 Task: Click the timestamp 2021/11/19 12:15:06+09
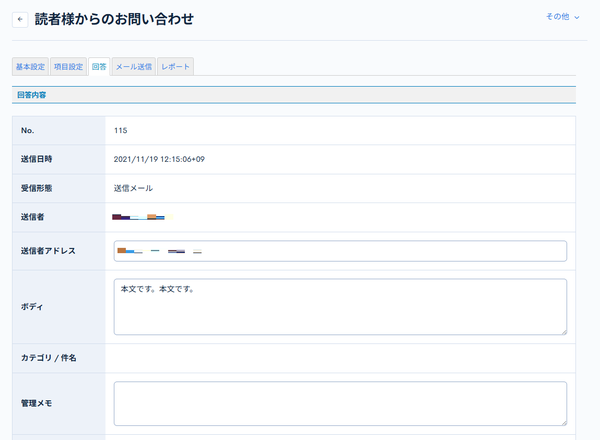point(159,159)
